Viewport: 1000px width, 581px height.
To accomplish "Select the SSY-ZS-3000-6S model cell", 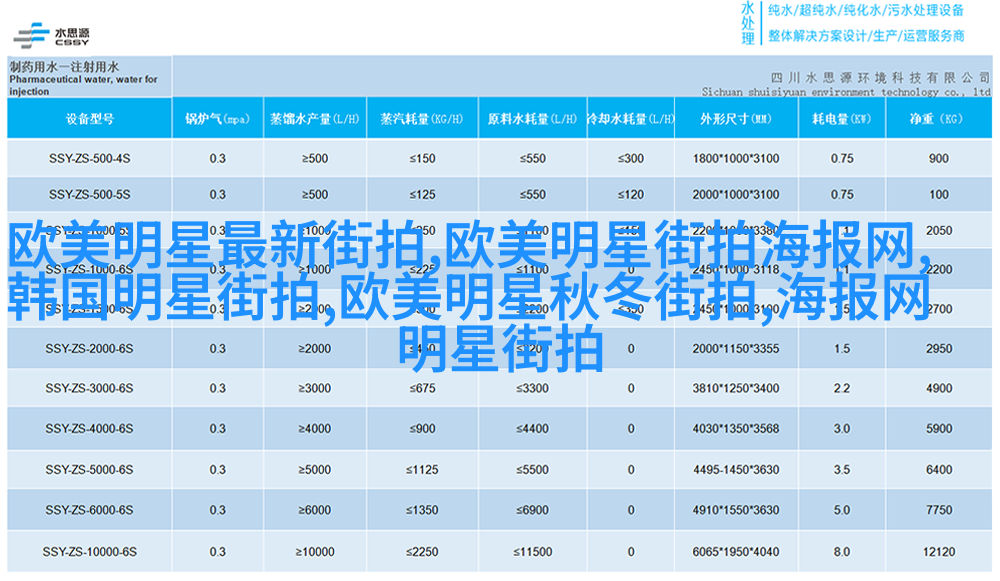I will coord(89,388).
